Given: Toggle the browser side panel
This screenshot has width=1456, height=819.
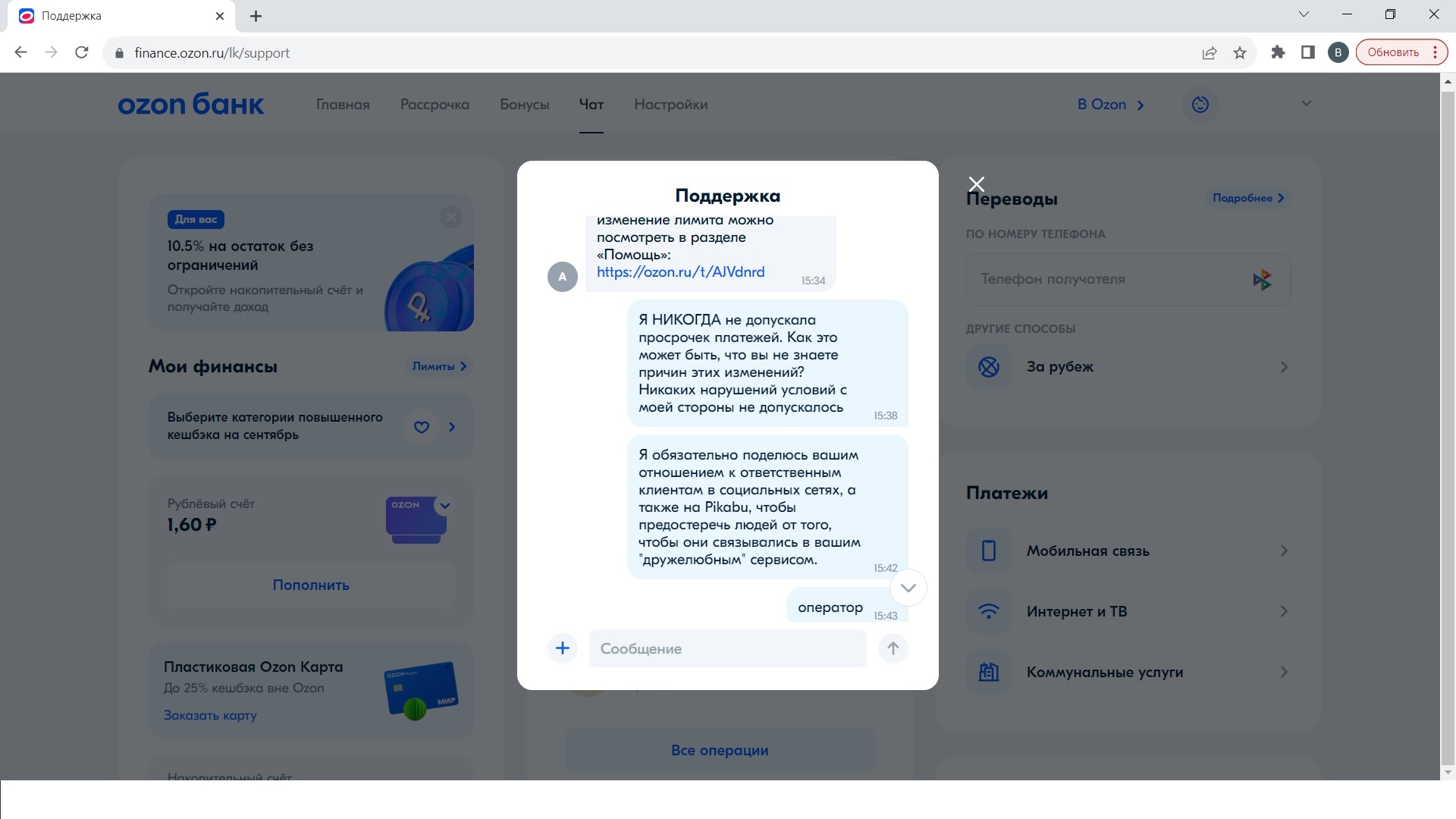Looking at the screenshot, I should tap(1308, 52).
